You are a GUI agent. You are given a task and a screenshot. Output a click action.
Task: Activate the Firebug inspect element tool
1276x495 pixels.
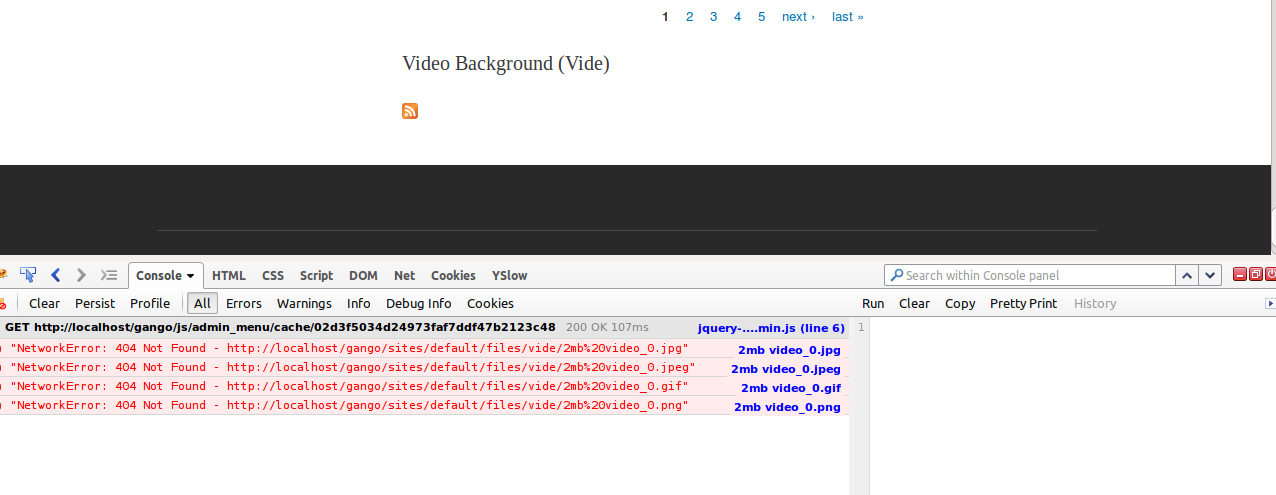pyautogui.click(x=28, y=275)
